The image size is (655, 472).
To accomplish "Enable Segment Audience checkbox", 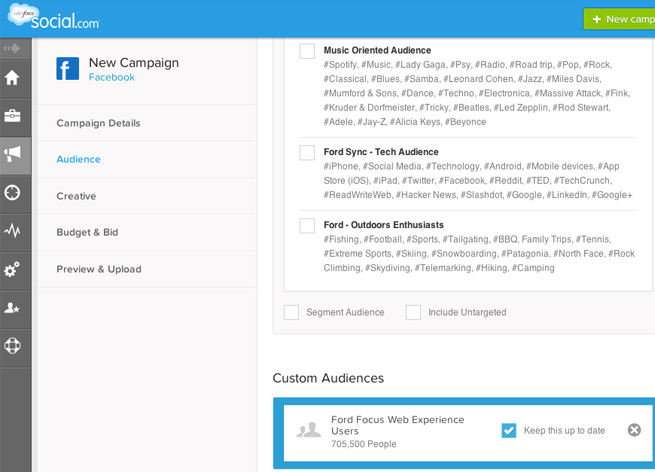I will pyautogui.click(x=291, y=312).
